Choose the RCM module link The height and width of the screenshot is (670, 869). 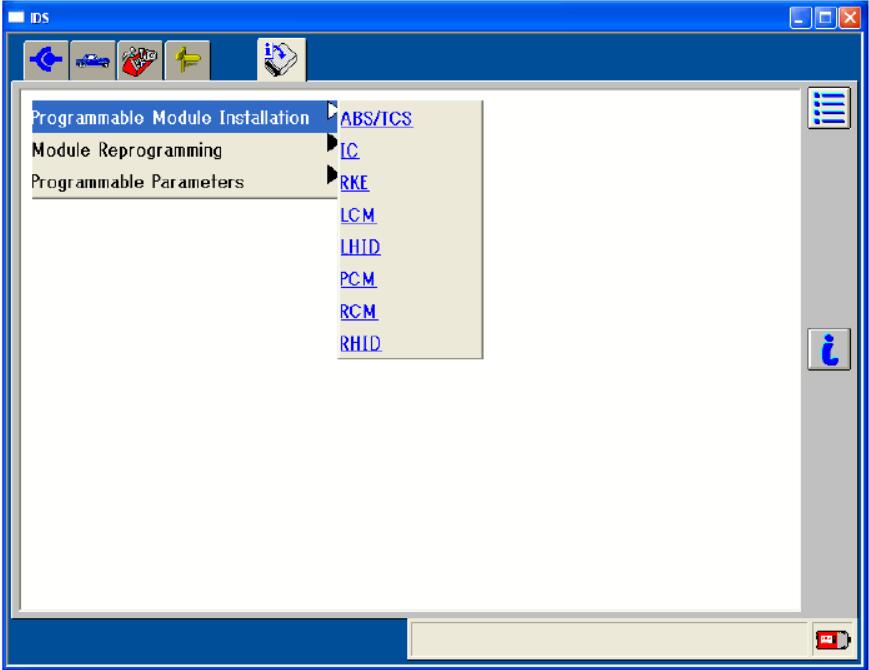[x=359, y=311]
